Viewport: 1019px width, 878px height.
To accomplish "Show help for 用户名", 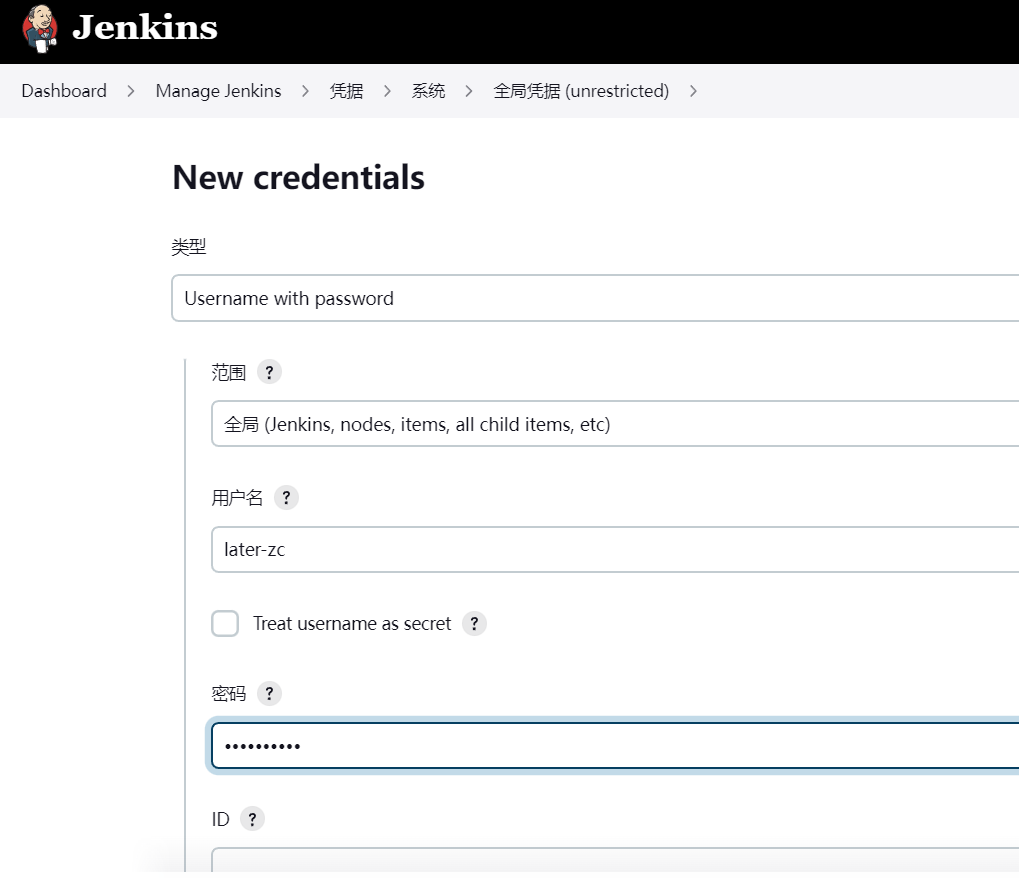I will [286, 498].
